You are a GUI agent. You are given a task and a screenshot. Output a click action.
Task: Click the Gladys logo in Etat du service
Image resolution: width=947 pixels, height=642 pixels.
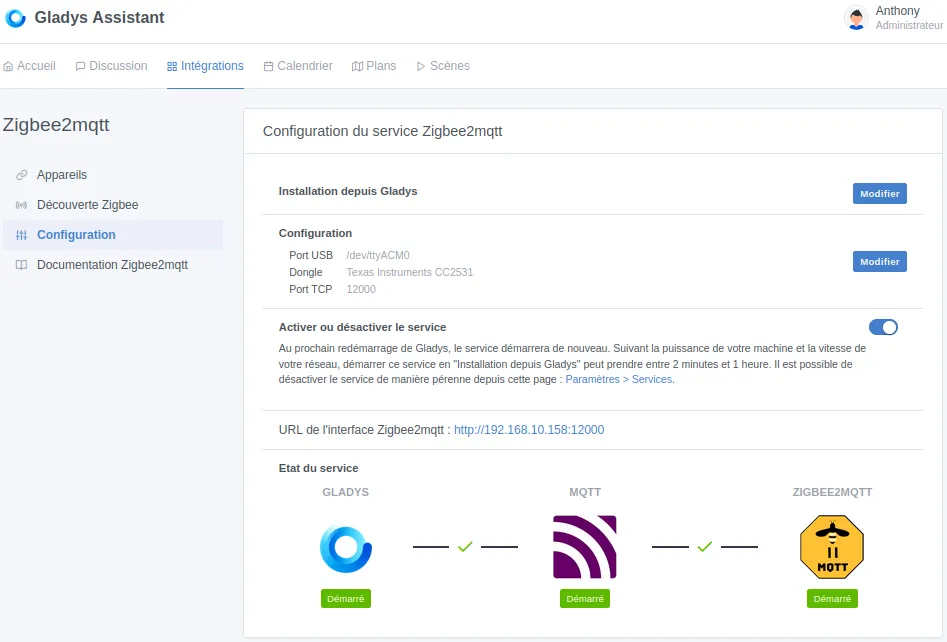pos(345,547)
